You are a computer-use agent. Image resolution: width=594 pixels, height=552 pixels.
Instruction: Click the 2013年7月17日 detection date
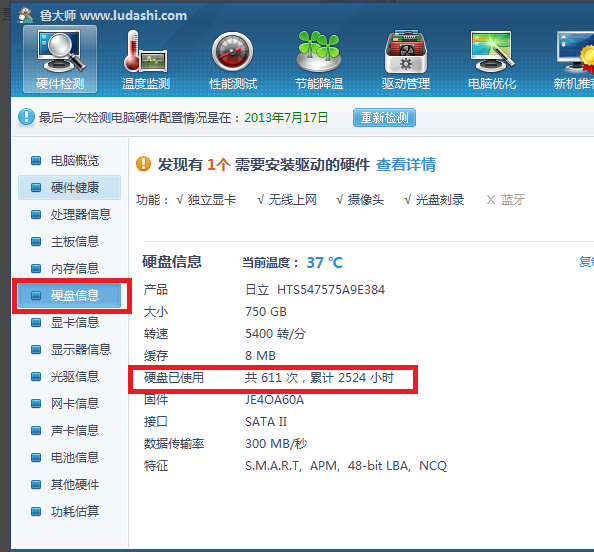click(x=286, y=117)
